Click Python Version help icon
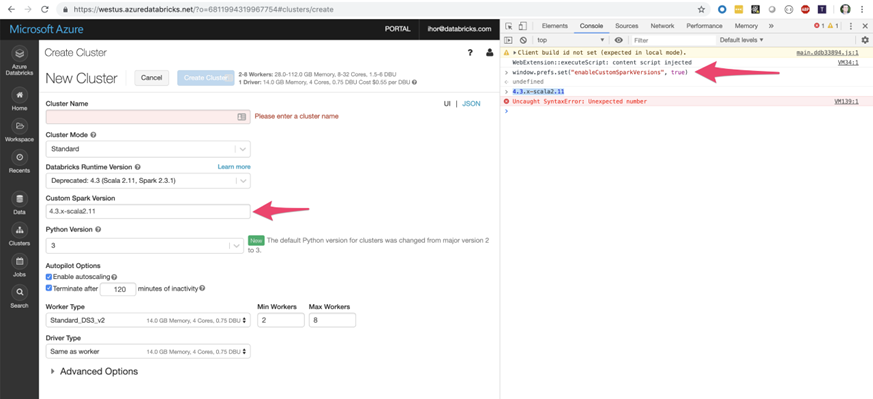Image resolution: width=873 pixels, height=399 pixels. coord(98,229)
